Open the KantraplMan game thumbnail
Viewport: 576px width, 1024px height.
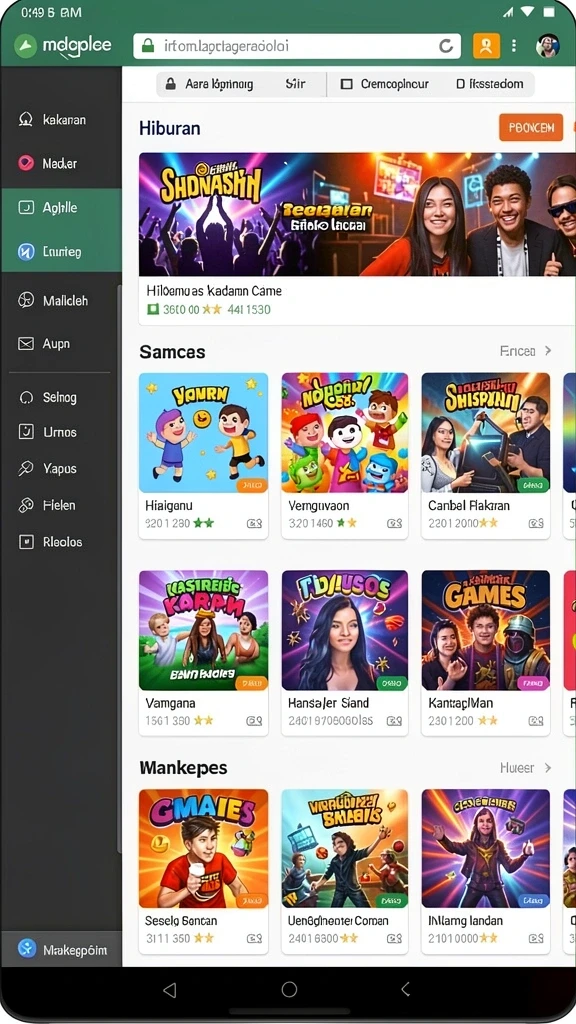pos(485,630)
